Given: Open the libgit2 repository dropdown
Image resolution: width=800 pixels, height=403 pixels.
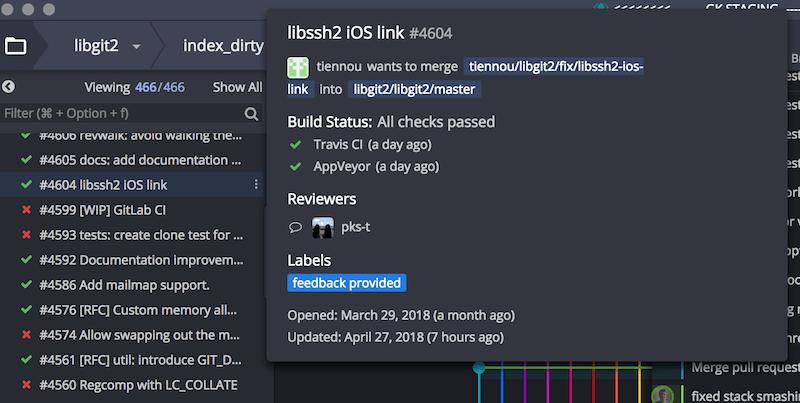Looking at the screenshot, I should pos(108,46).
